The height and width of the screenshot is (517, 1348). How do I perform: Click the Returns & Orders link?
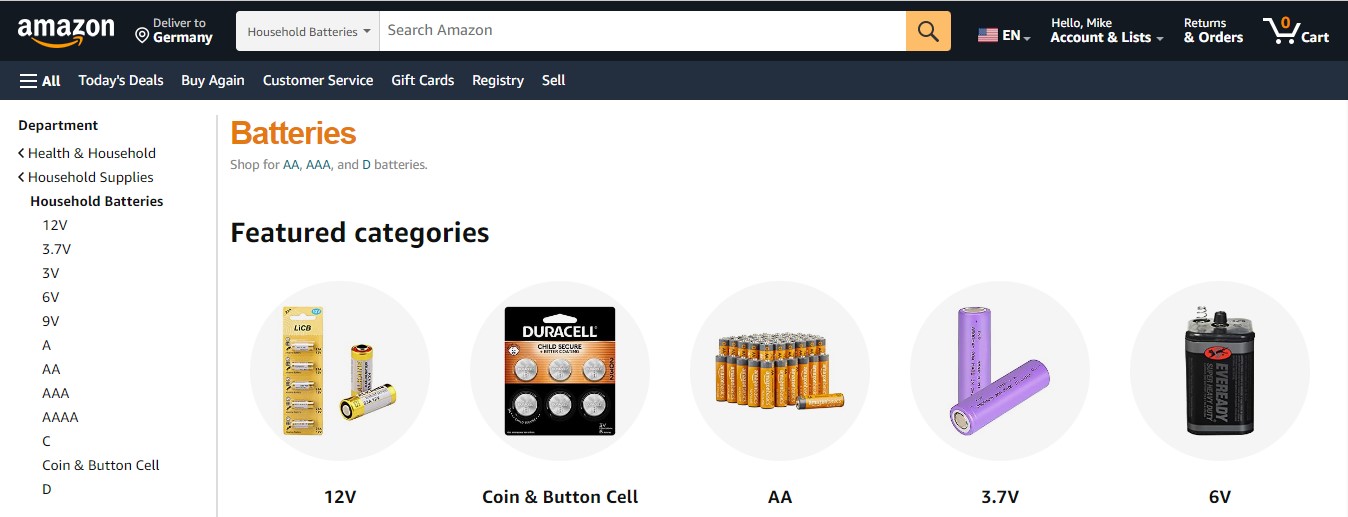click(x=1213, y=31)
